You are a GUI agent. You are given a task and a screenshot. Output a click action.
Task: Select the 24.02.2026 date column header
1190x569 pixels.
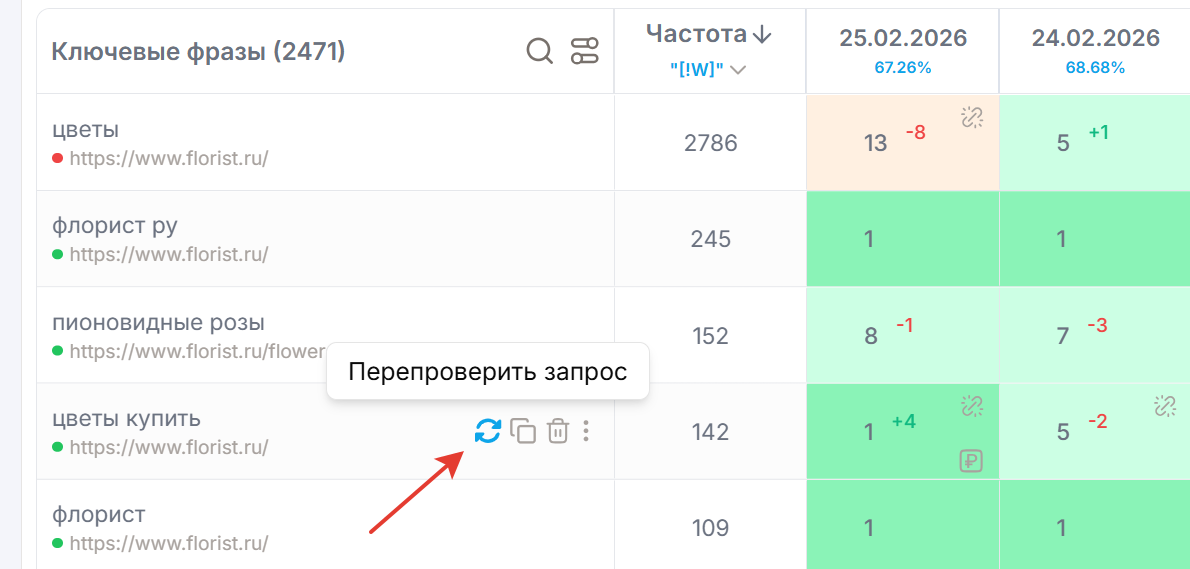1095,38
